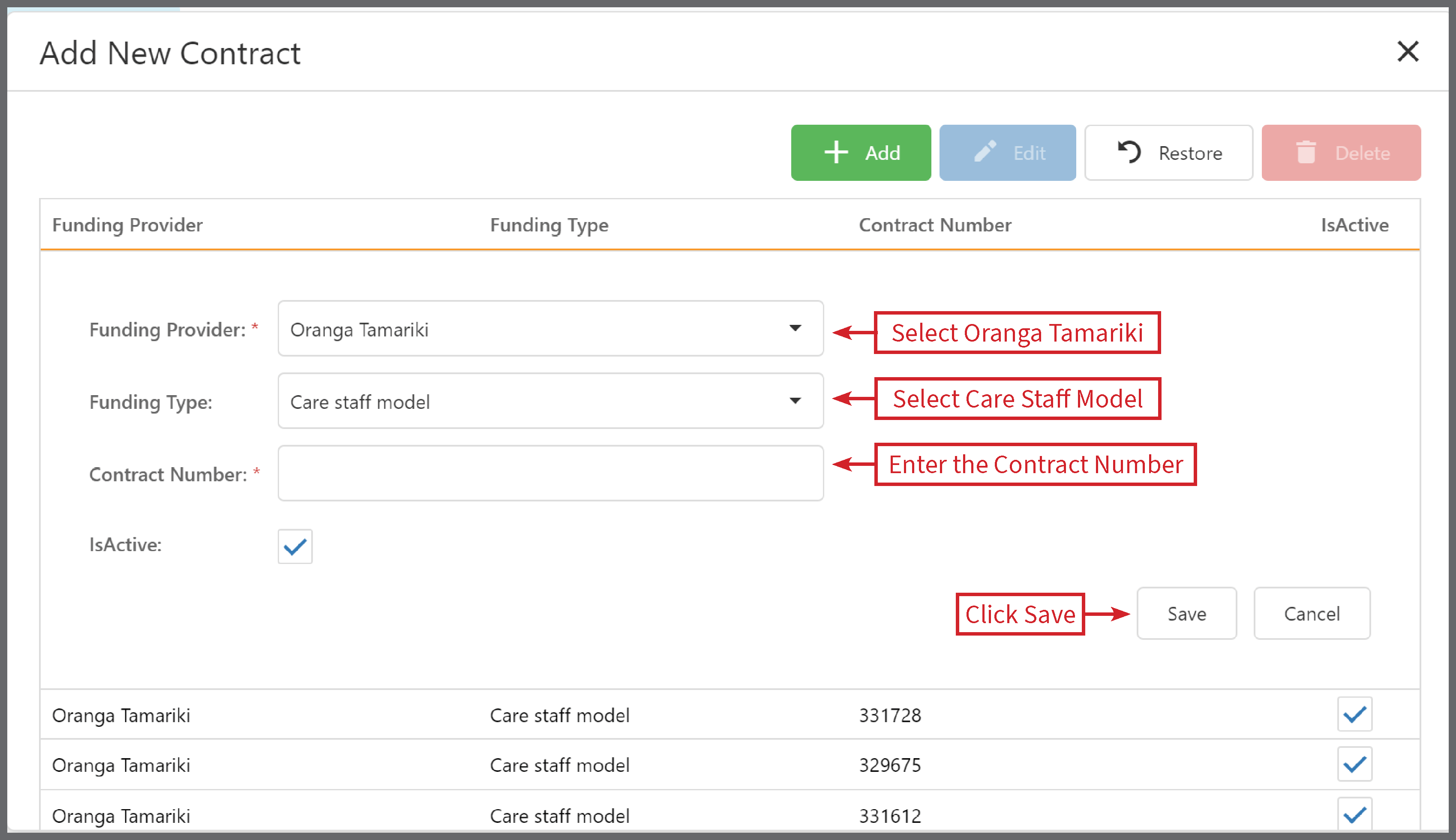Click the Funding Provider form label

click(x=167, y=330)
